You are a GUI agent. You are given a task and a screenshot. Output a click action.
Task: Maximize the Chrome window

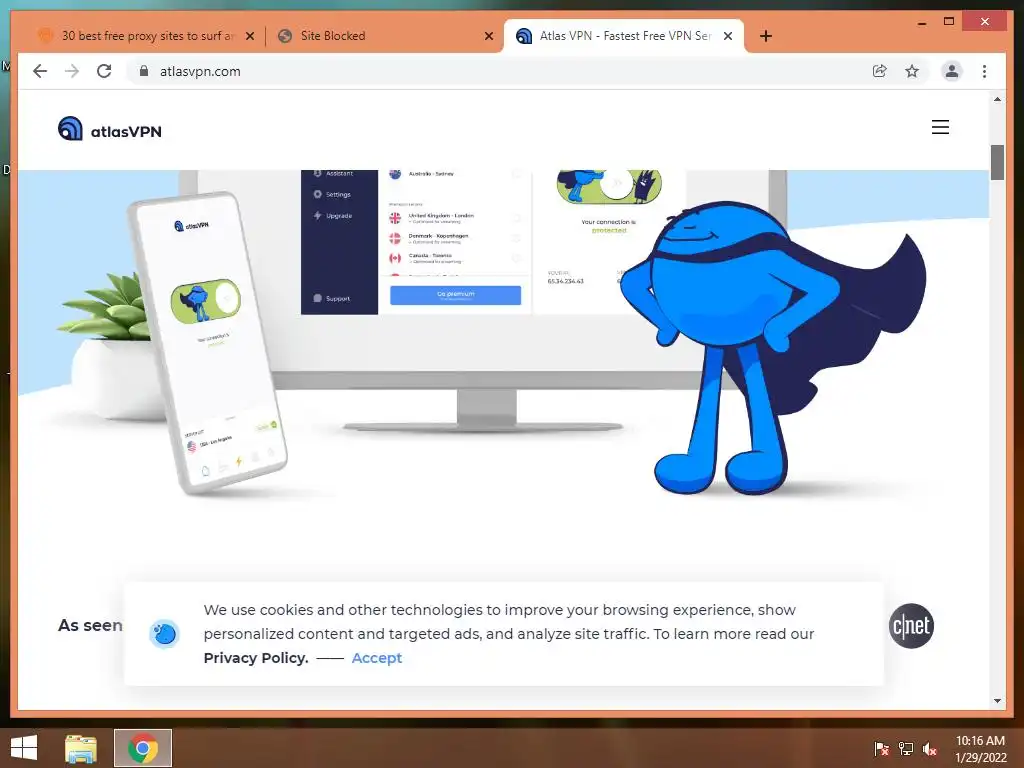coord(949,22)
